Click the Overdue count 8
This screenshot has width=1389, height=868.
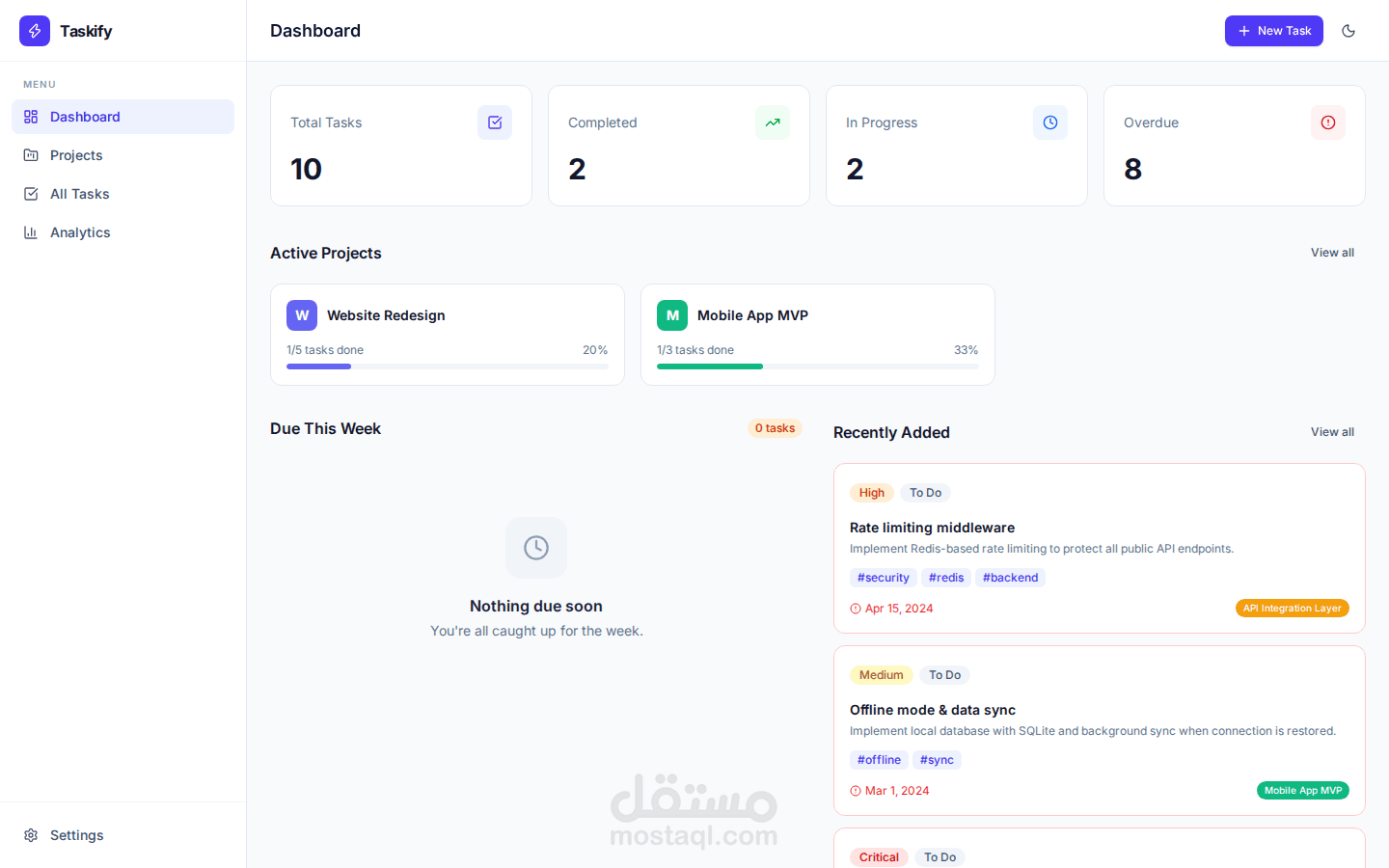pyautogui.click(x=1133, y=170)
